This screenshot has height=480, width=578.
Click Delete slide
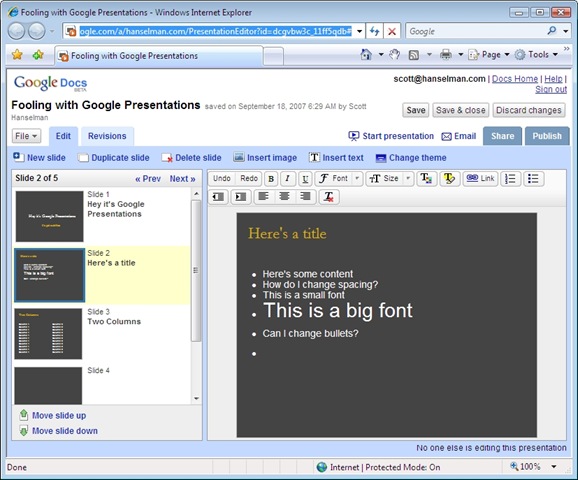(x=192, y=158)
